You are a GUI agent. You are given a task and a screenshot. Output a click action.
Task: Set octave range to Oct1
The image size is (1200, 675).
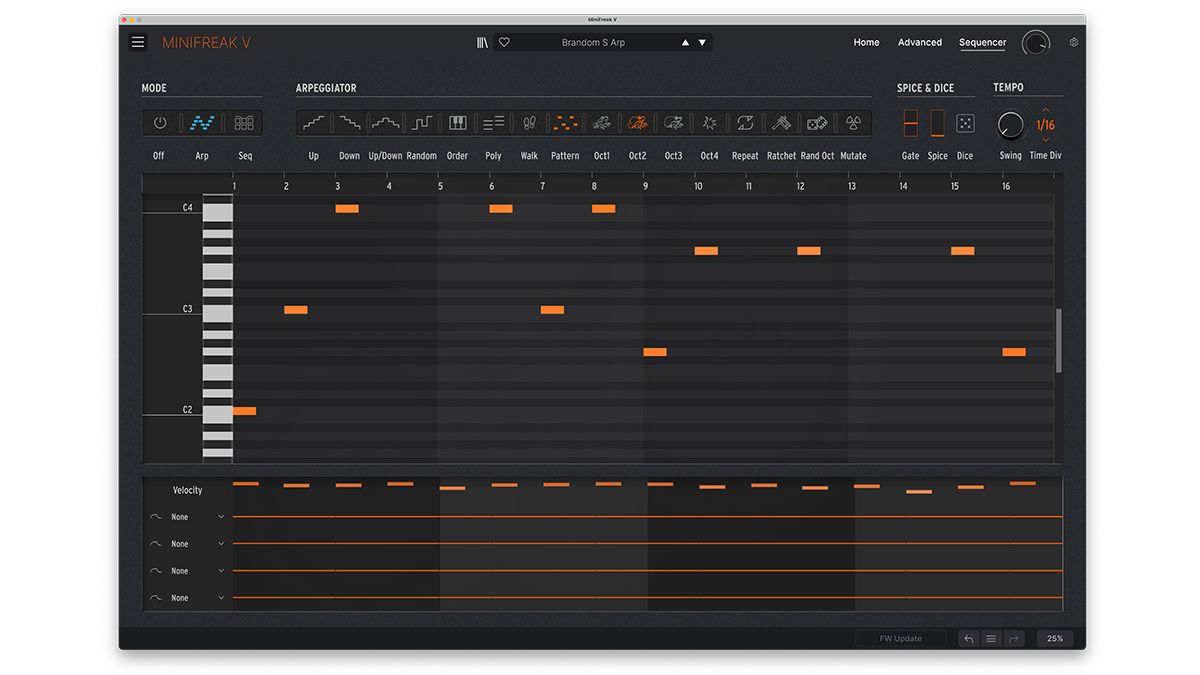[601, 123]
